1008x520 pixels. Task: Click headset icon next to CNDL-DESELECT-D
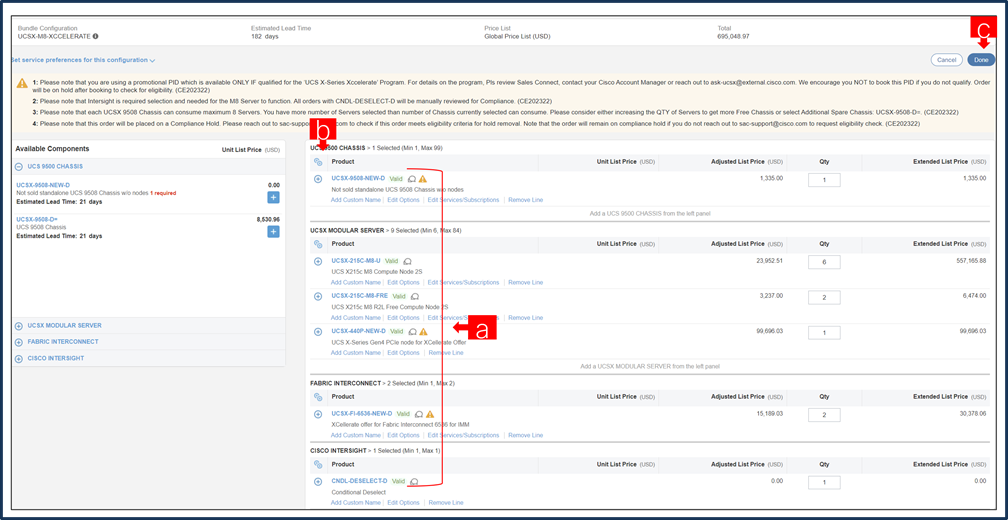(x=415, y=481)
